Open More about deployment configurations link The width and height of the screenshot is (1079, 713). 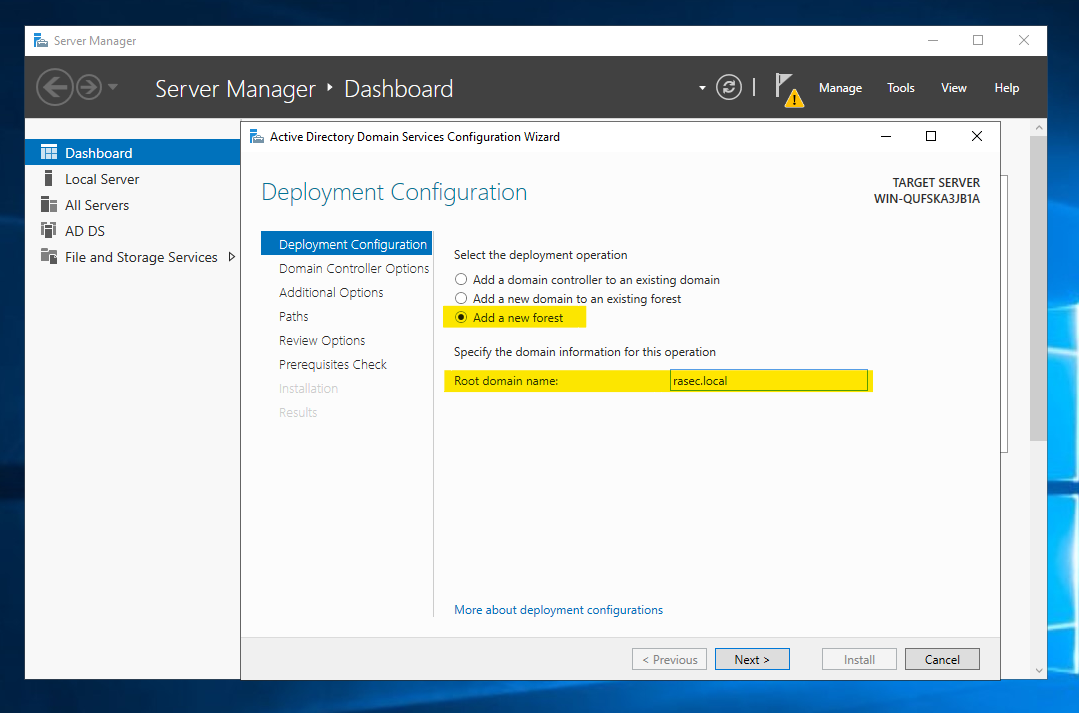(x=558, y=610)
